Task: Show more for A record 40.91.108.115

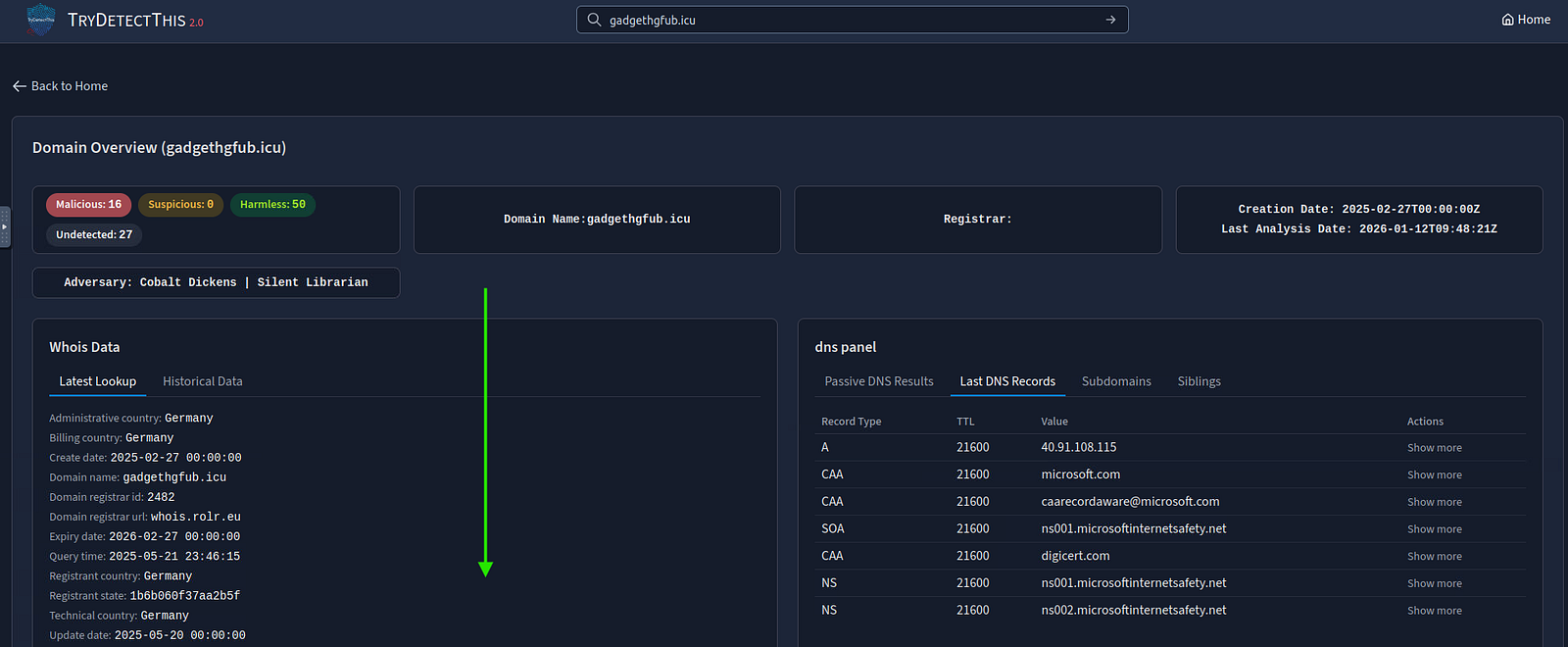Action: click(x=1434, y=448)
